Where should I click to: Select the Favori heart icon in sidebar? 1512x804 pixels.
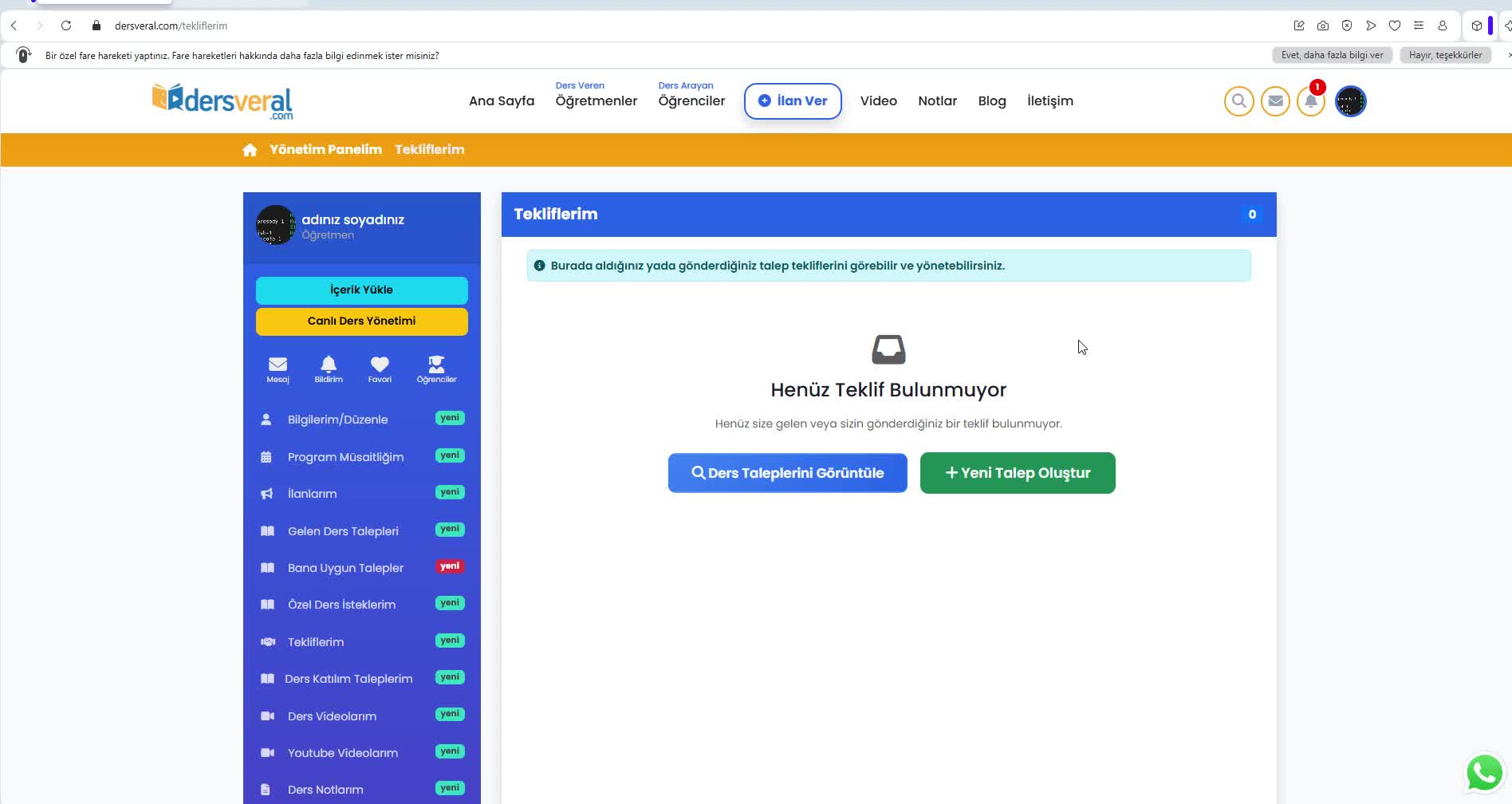pyautogui.click(x=380, y=368)
